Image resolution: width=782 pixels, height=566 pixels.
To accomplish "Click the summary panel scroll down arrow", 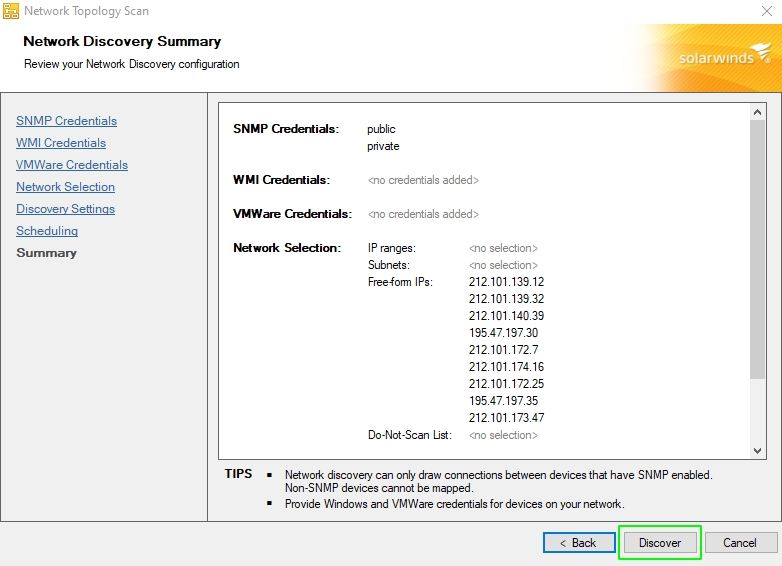I will [x=757, y=451].
